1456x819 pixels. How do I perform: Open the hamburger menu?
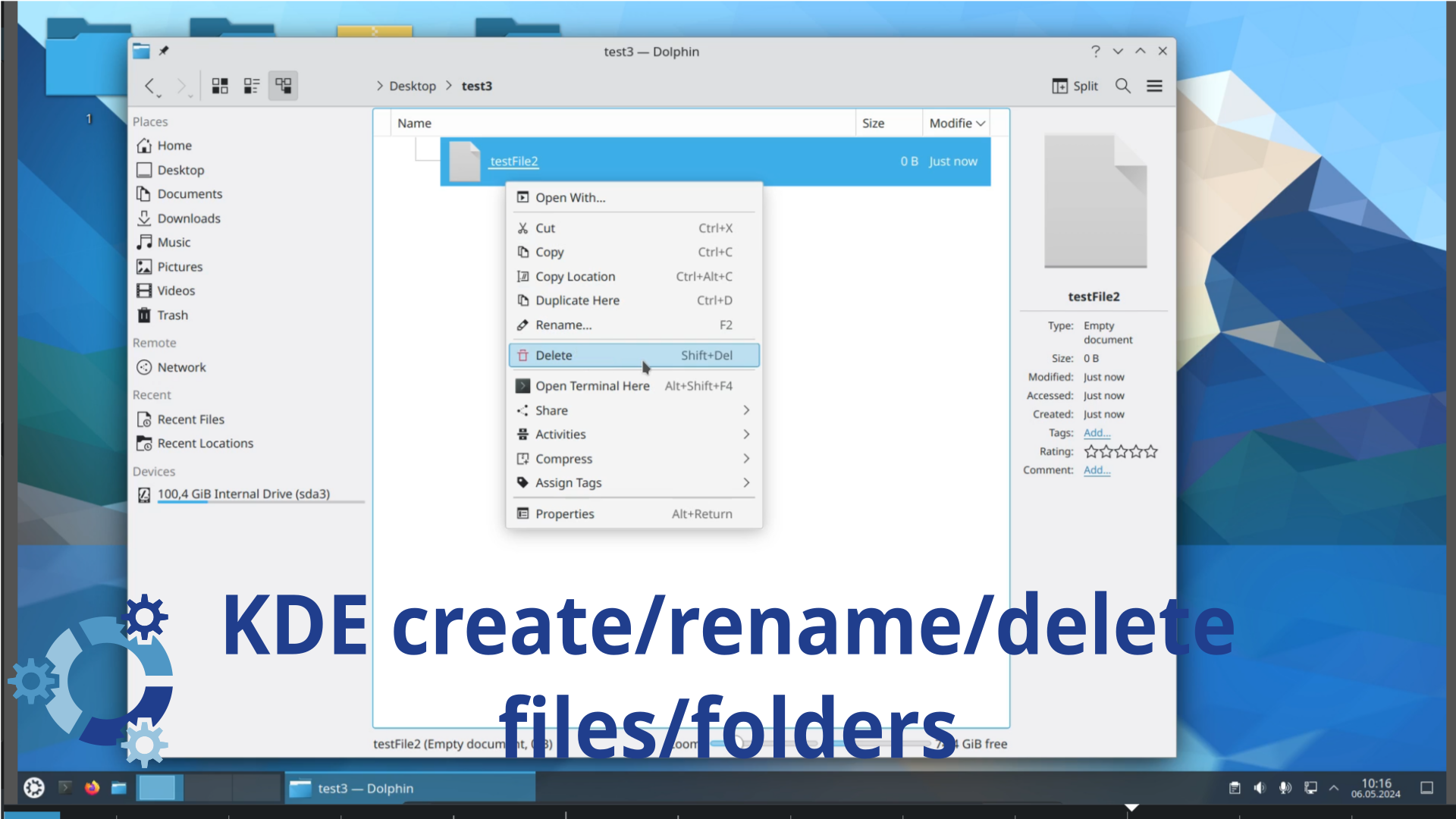1154,86
